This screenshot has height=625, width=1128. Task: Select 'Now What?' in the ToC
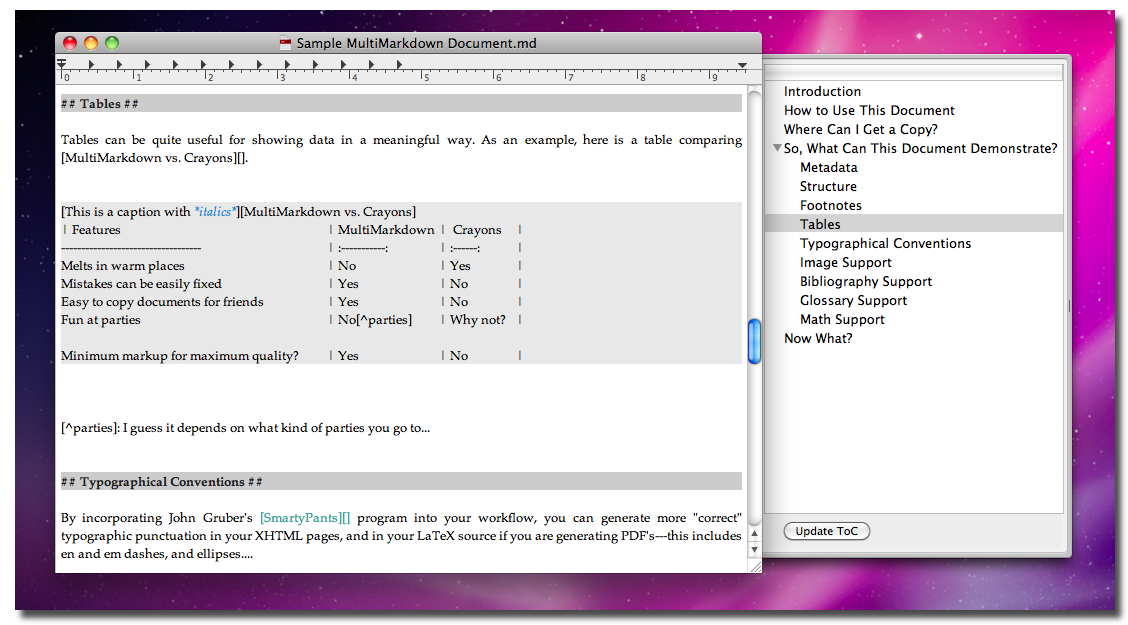(818, 339)
